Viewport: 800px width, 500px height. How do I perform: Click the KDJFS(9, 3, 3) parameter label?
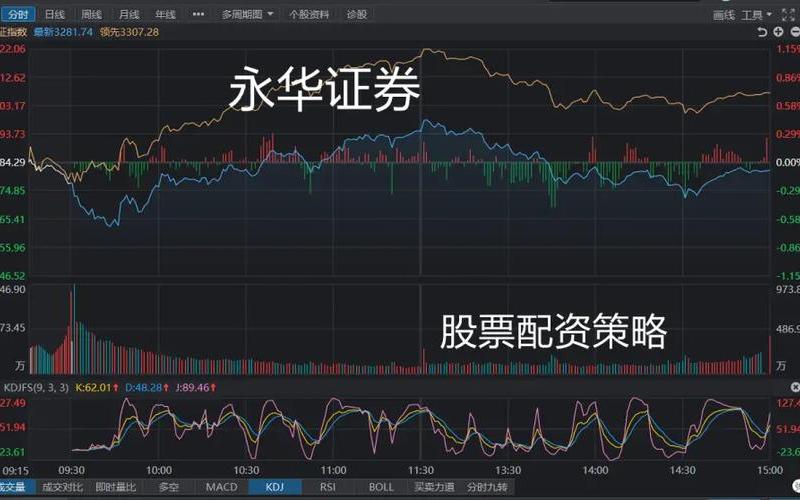(36, 388)
